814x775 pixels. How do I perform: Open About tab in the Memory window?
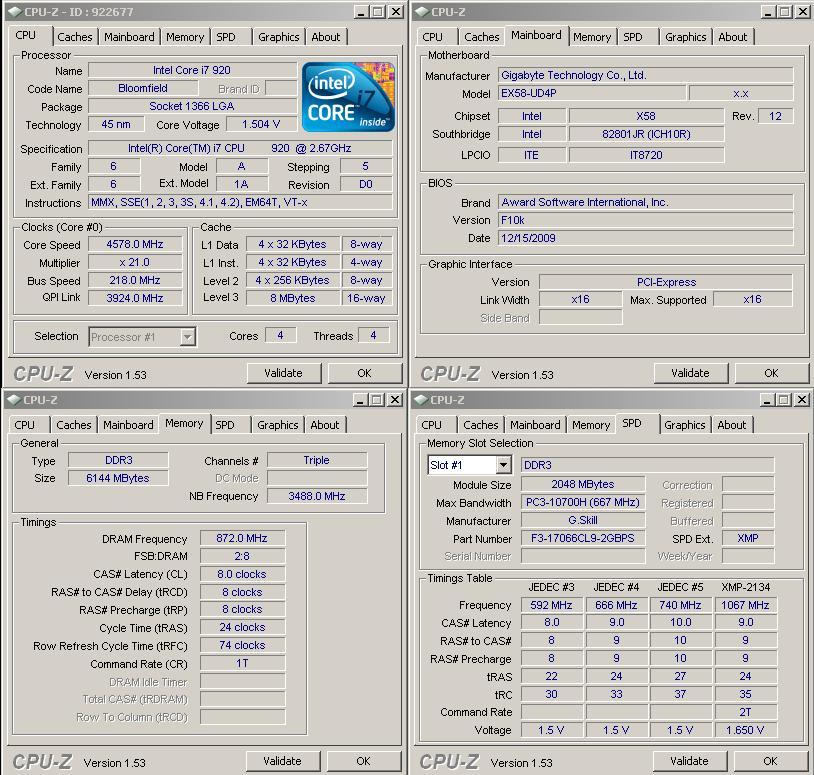point(325,425)
